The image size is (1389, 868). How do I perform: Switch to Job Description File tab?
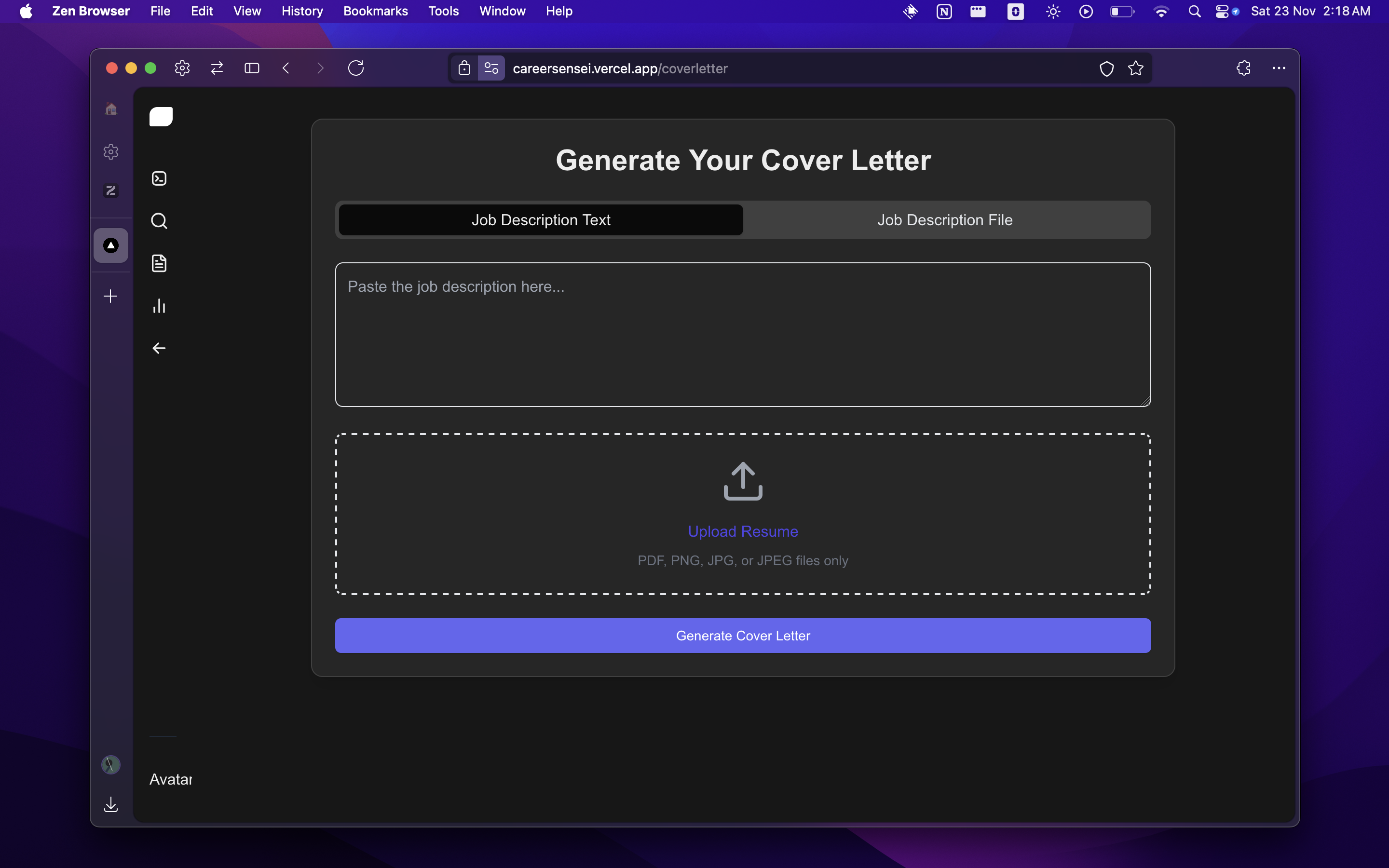[945, 220]
